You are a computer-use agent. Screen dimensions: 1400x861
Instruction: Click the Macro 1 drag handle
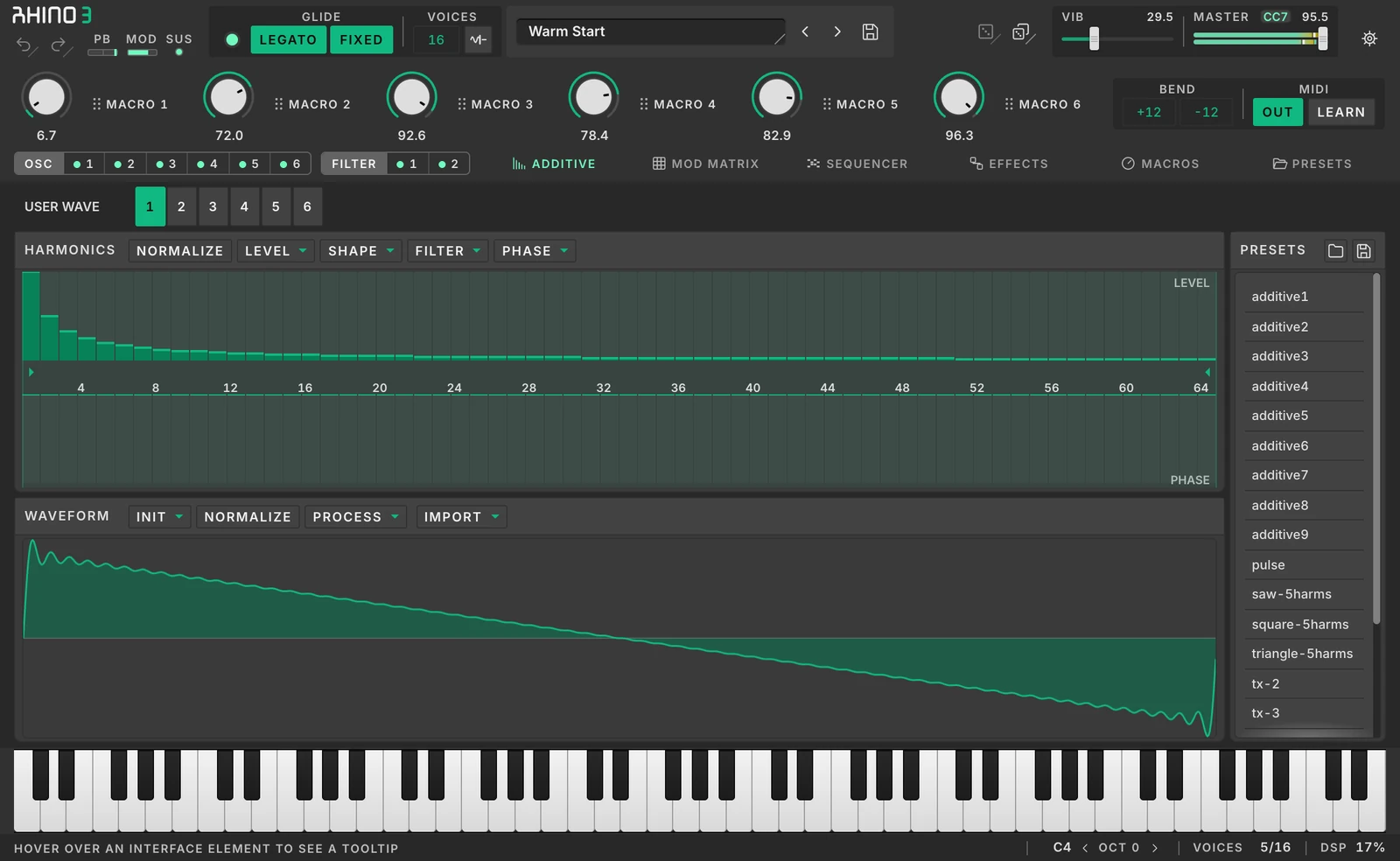(97, 104)
